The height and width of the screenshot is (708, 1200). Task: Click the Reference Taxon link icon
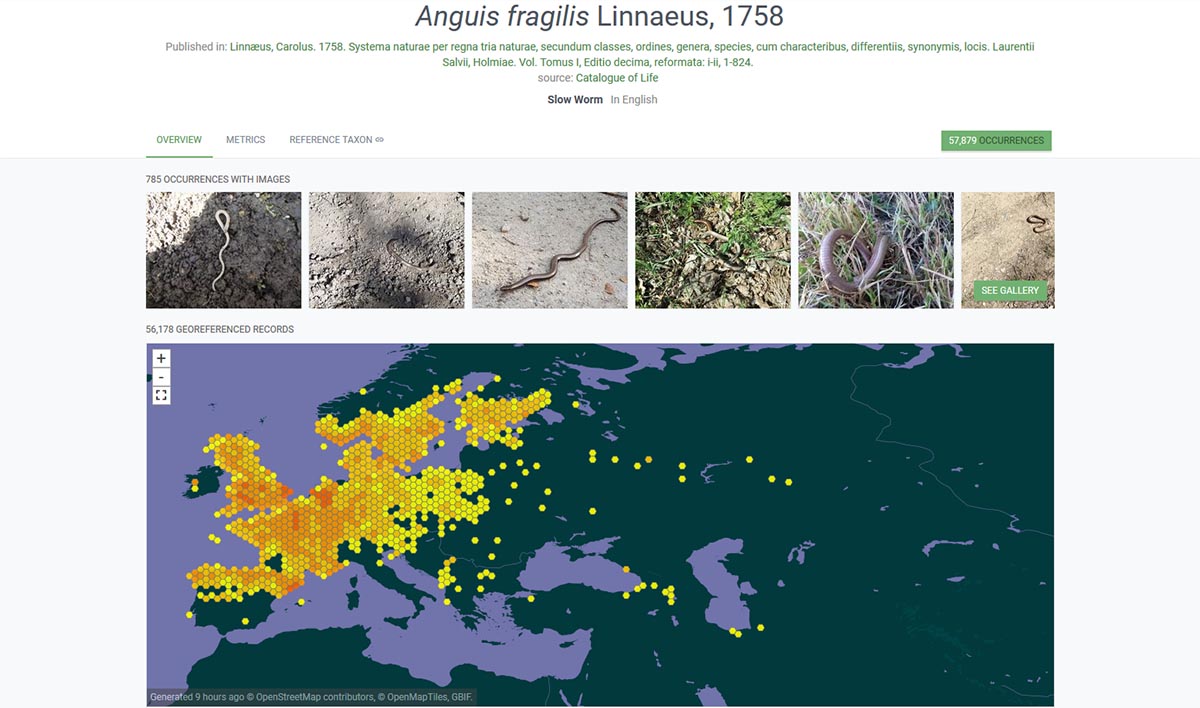[380, 140]
